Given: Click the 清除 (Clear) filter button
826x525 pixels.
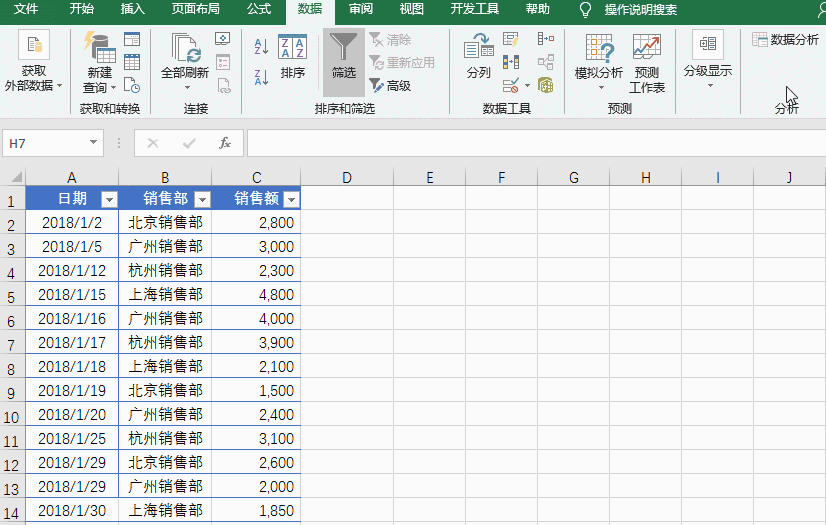Looking at the screenshot, I should coord(390,39).
